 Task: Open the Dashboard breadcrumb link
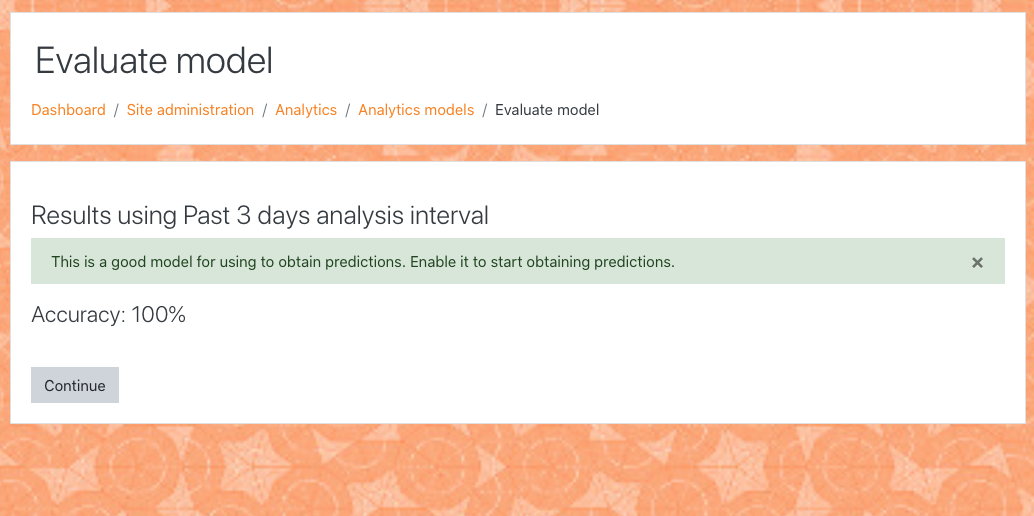pyautogui.click(x=69, y=110)
